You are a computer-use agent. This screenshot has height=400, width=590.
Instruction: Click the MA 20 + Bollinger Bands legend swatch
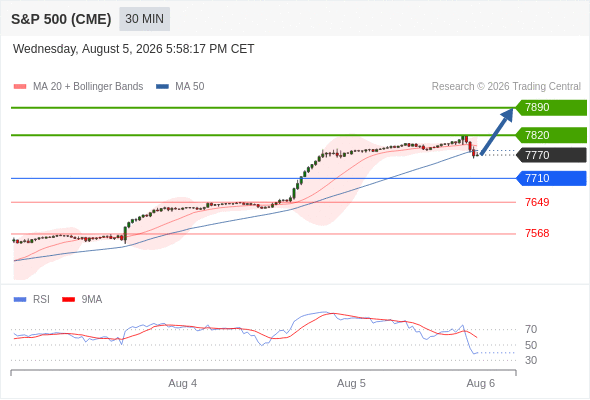20,87
